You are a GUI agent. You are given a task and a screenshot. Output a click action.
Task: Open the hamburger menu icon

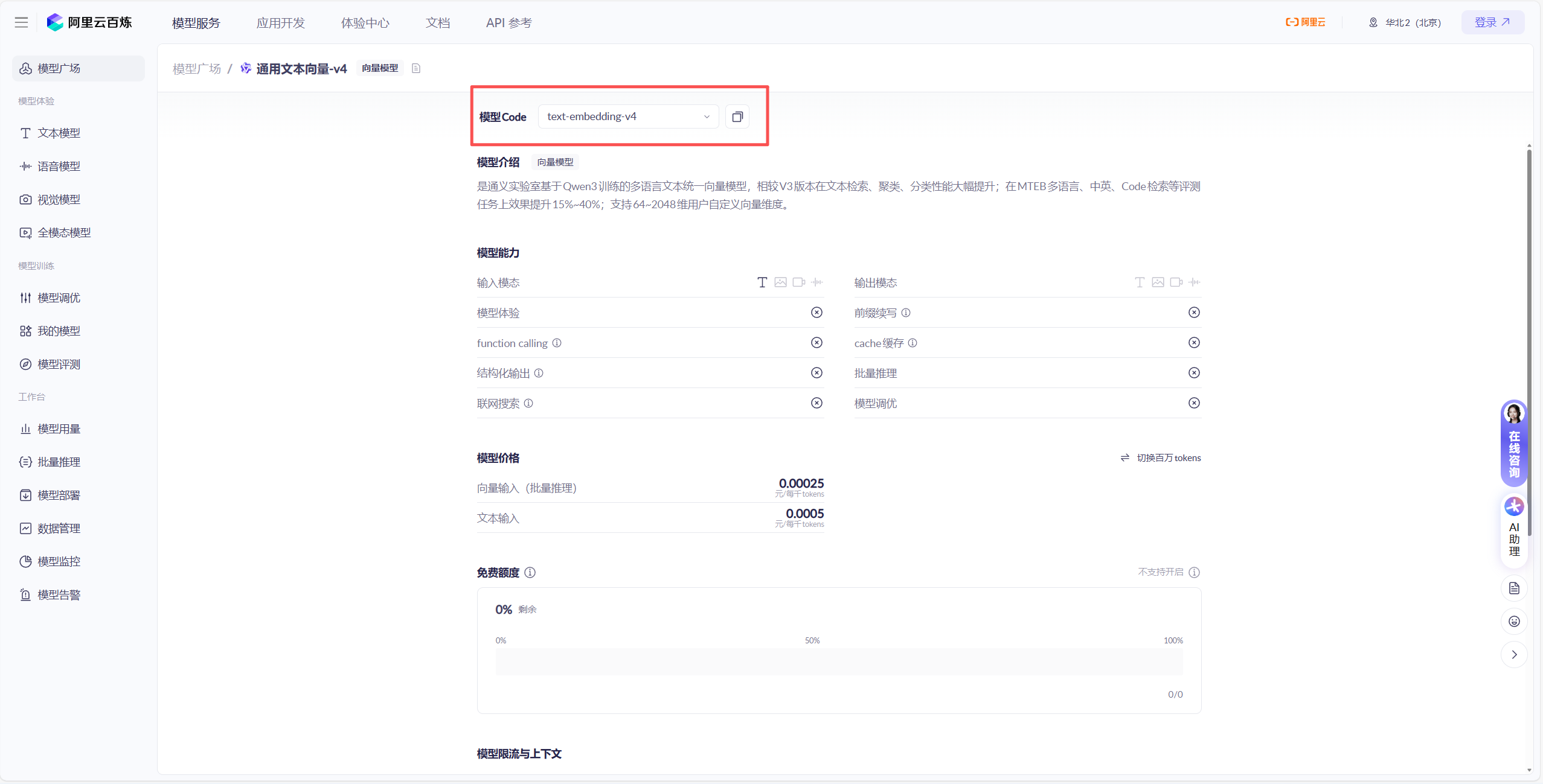[x=22, y=23]
